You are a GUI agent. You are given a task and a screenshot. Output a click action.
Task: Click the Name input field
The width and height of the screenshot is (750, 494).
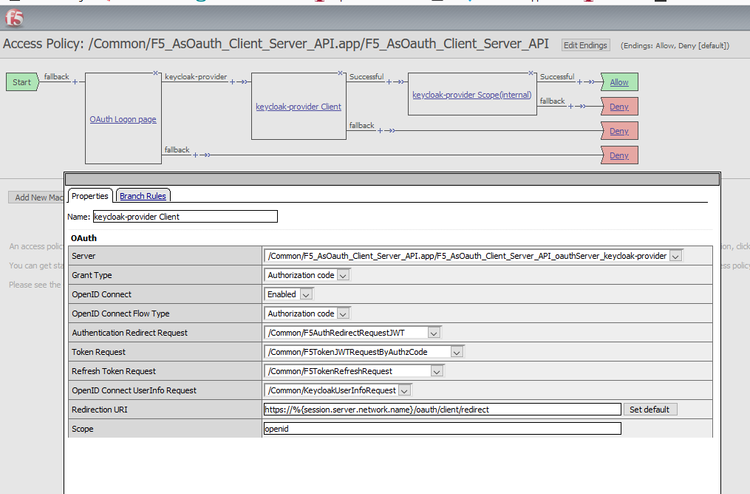pyautogui.click(x=184, y=216)
